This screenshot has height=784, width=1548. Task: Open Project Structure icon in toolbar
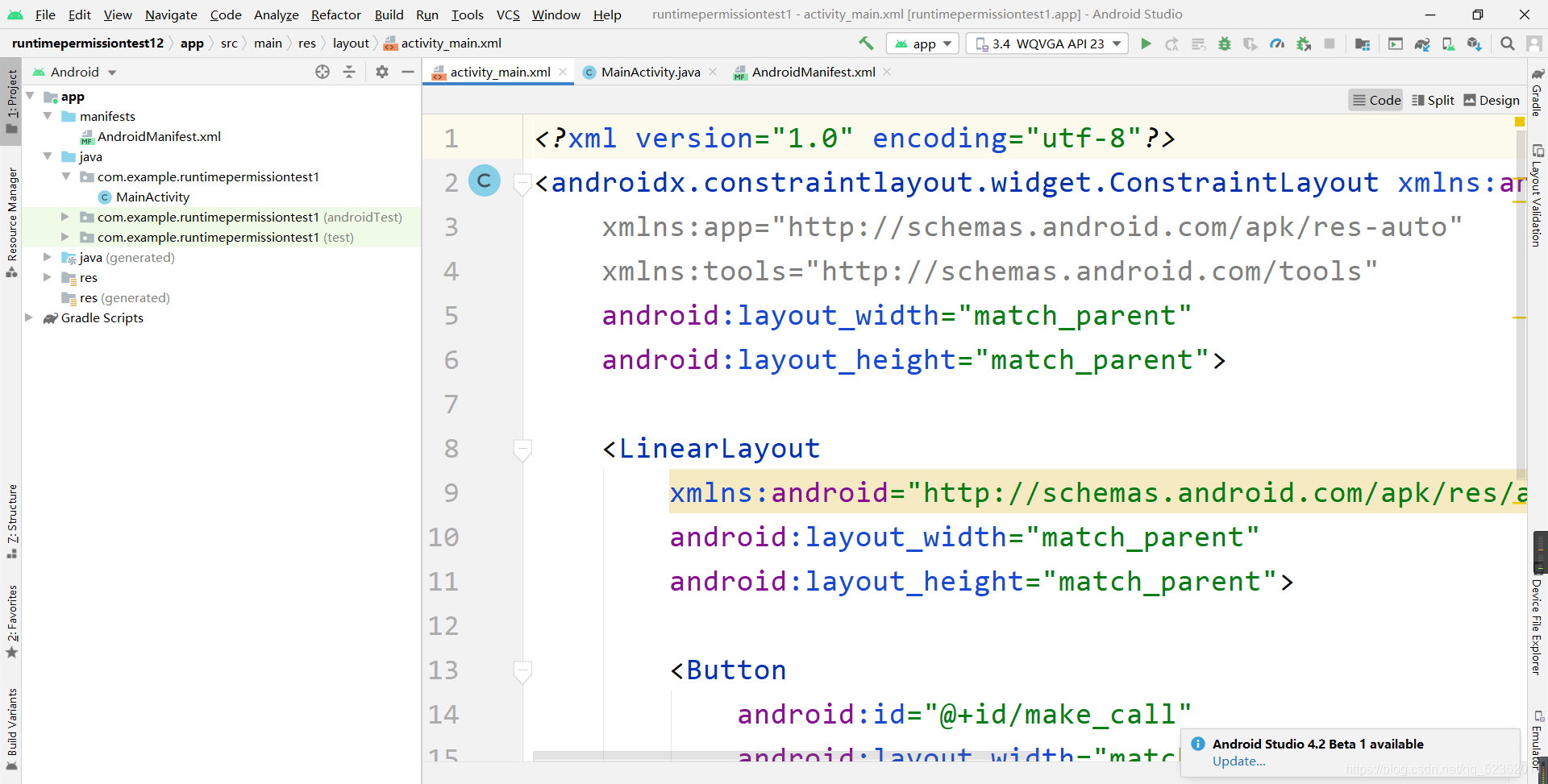[x=1363, y=44]
